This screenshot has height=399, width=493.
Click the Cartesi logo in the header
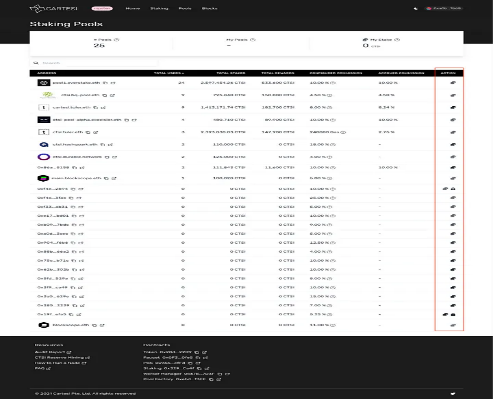pyautogui.click(x=53, y=8)
